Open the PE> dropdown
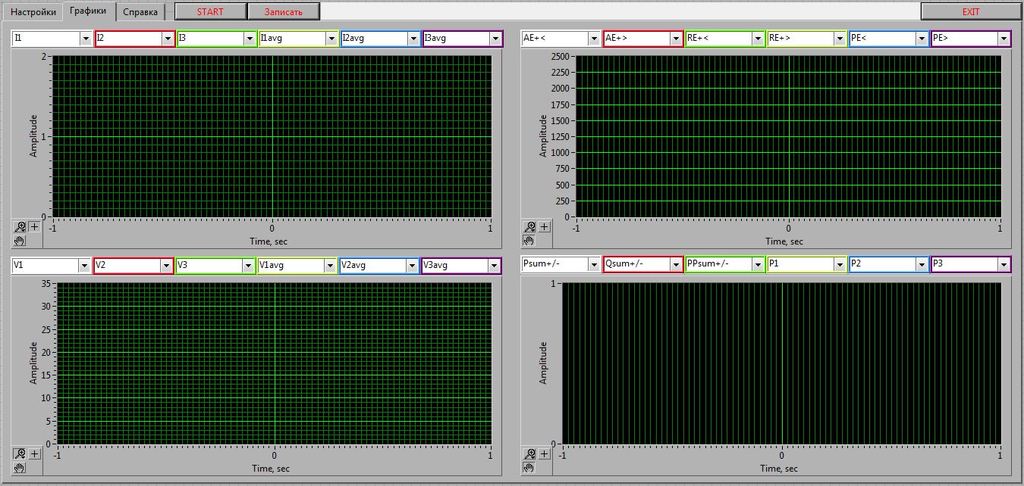Screen dimensions: 1024x486 pos(971,39)
